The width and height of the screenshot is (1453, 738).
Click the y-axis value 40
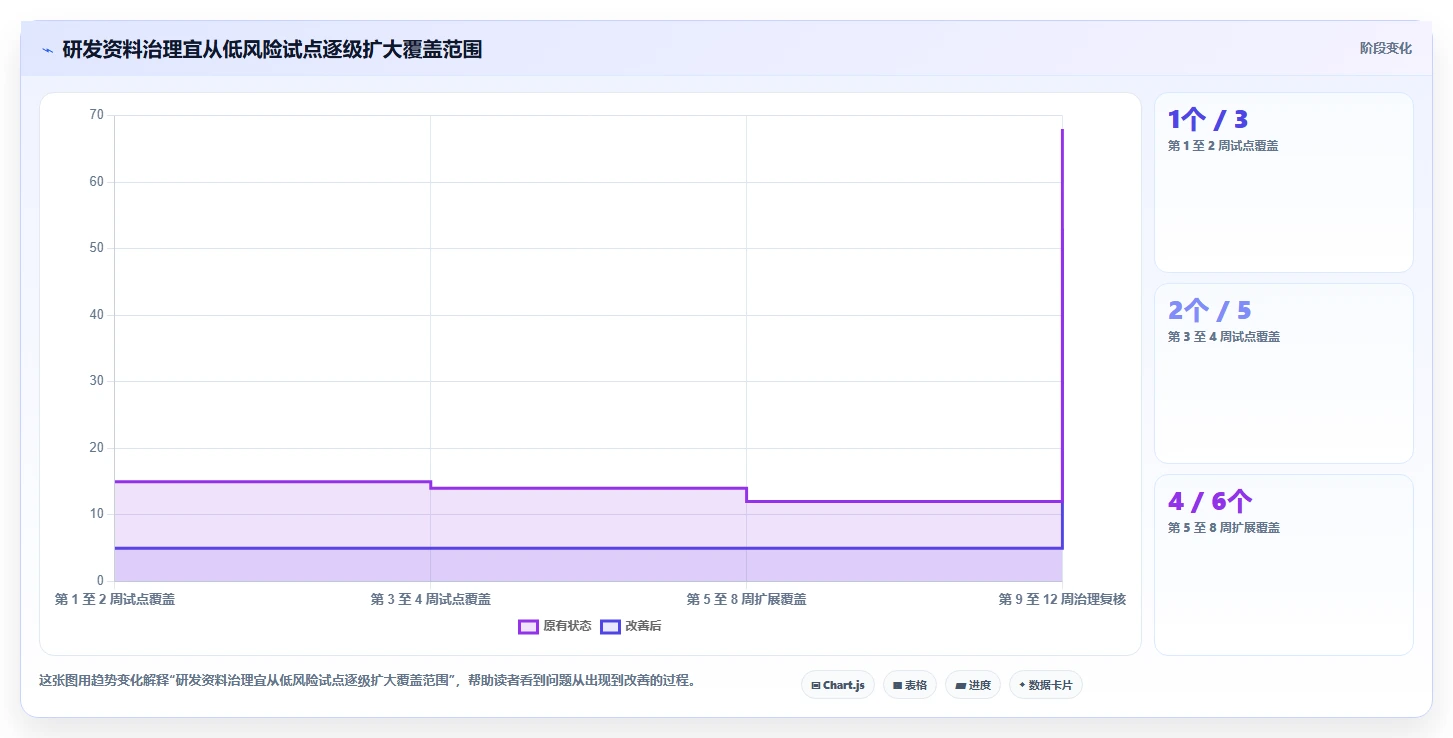[96, 315]
